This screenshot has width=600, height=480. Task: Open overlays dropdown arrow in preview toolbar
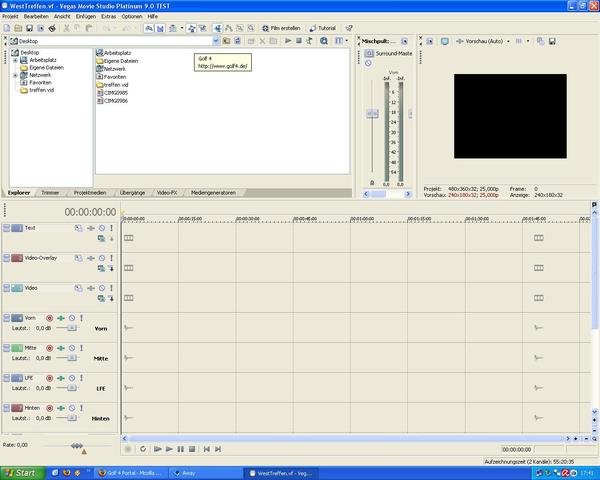tap(528, 41)
